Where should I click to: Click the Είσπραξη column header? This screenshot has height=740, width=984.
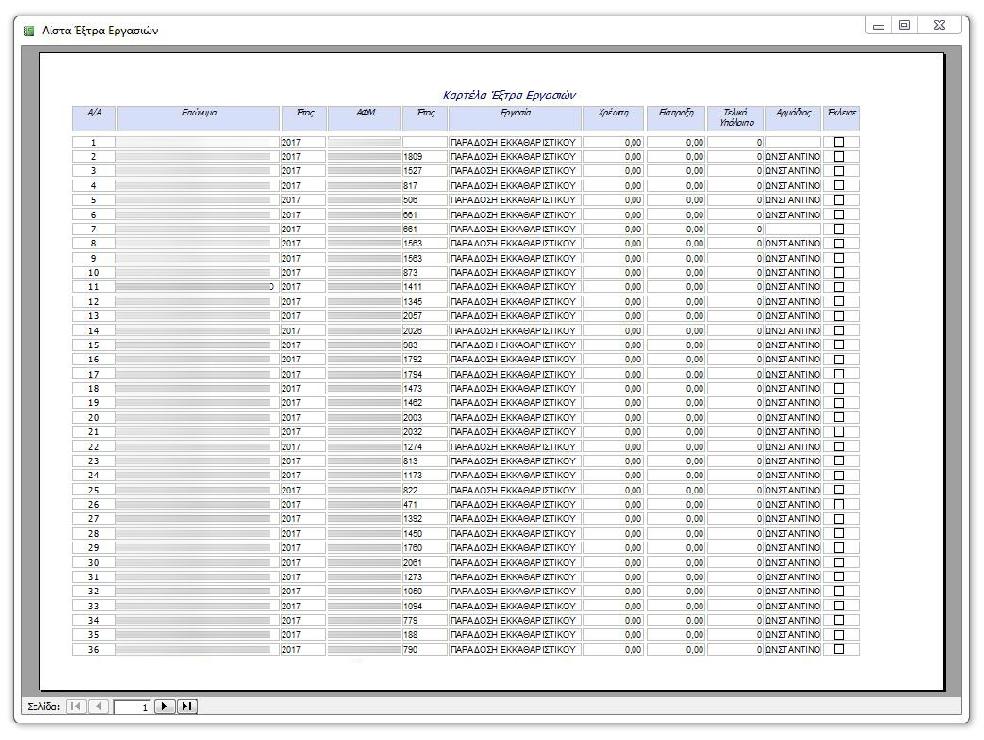(676, 118)
